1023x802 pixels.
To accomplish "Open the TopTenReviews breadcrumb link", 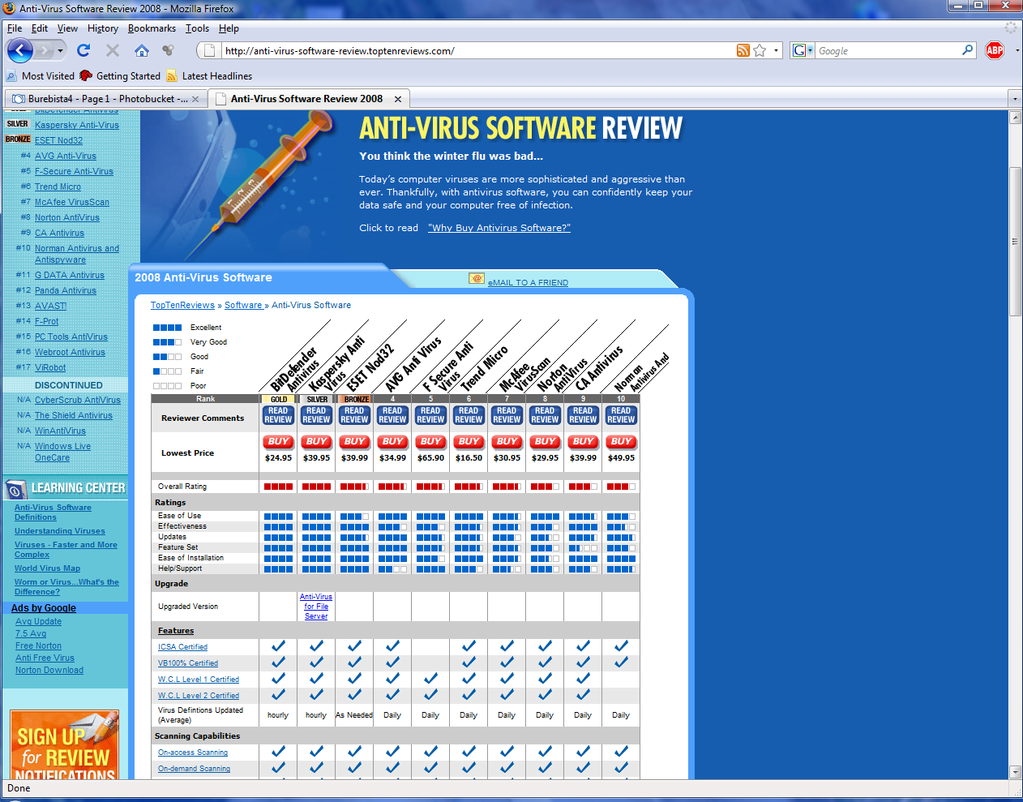I will [x=183, y=305].
